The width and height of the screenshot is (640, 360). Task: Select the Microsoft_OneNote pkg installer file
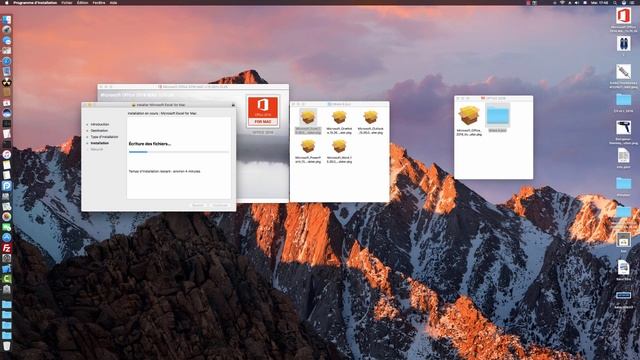tap(339, 122)
